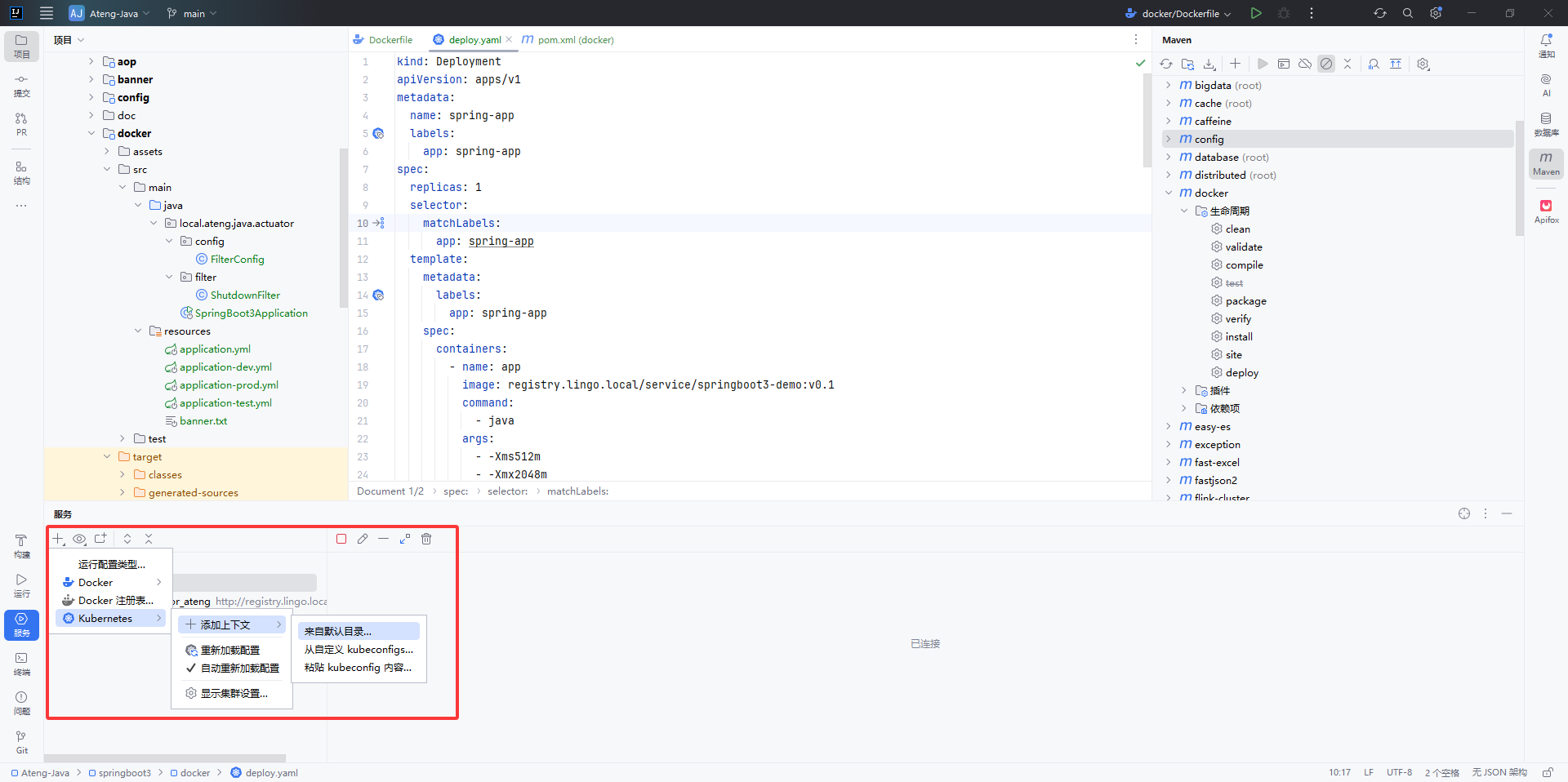Toggle Maven skip tests mode button
Image resolution: width=1568 pixels, height=782 pixels.
point(1326,64)
